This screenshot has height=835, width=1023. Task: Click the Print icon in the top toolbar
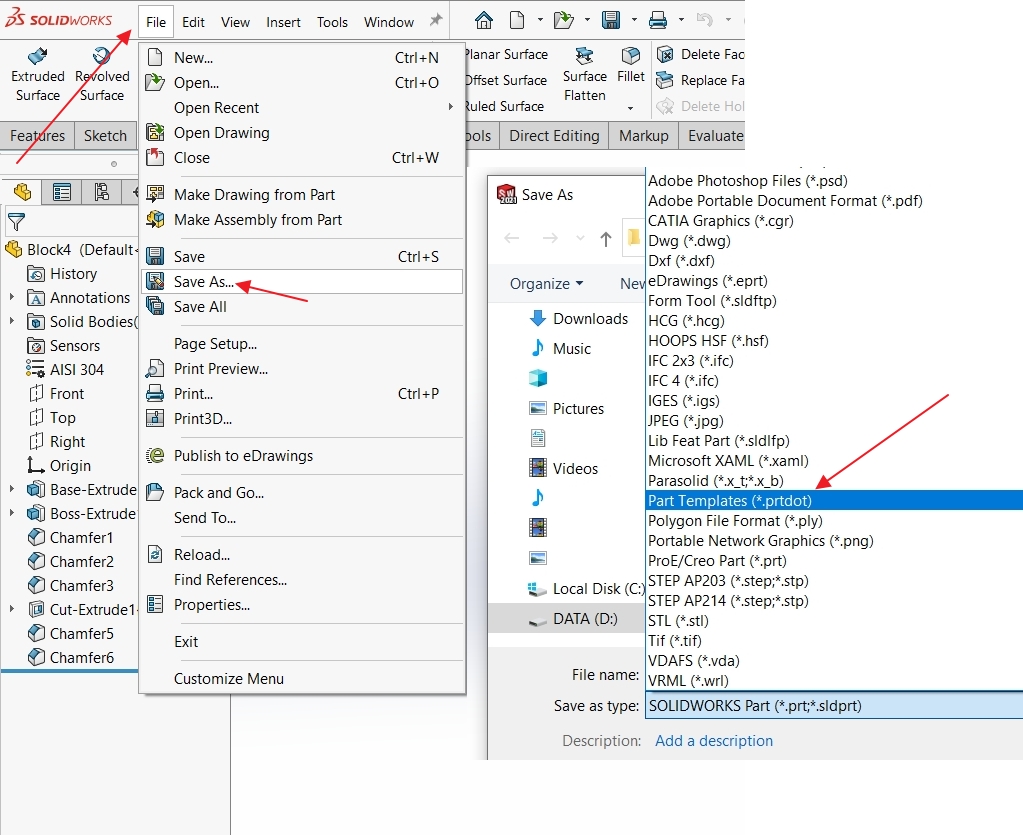pyautogui.click(x=658, y=21)
